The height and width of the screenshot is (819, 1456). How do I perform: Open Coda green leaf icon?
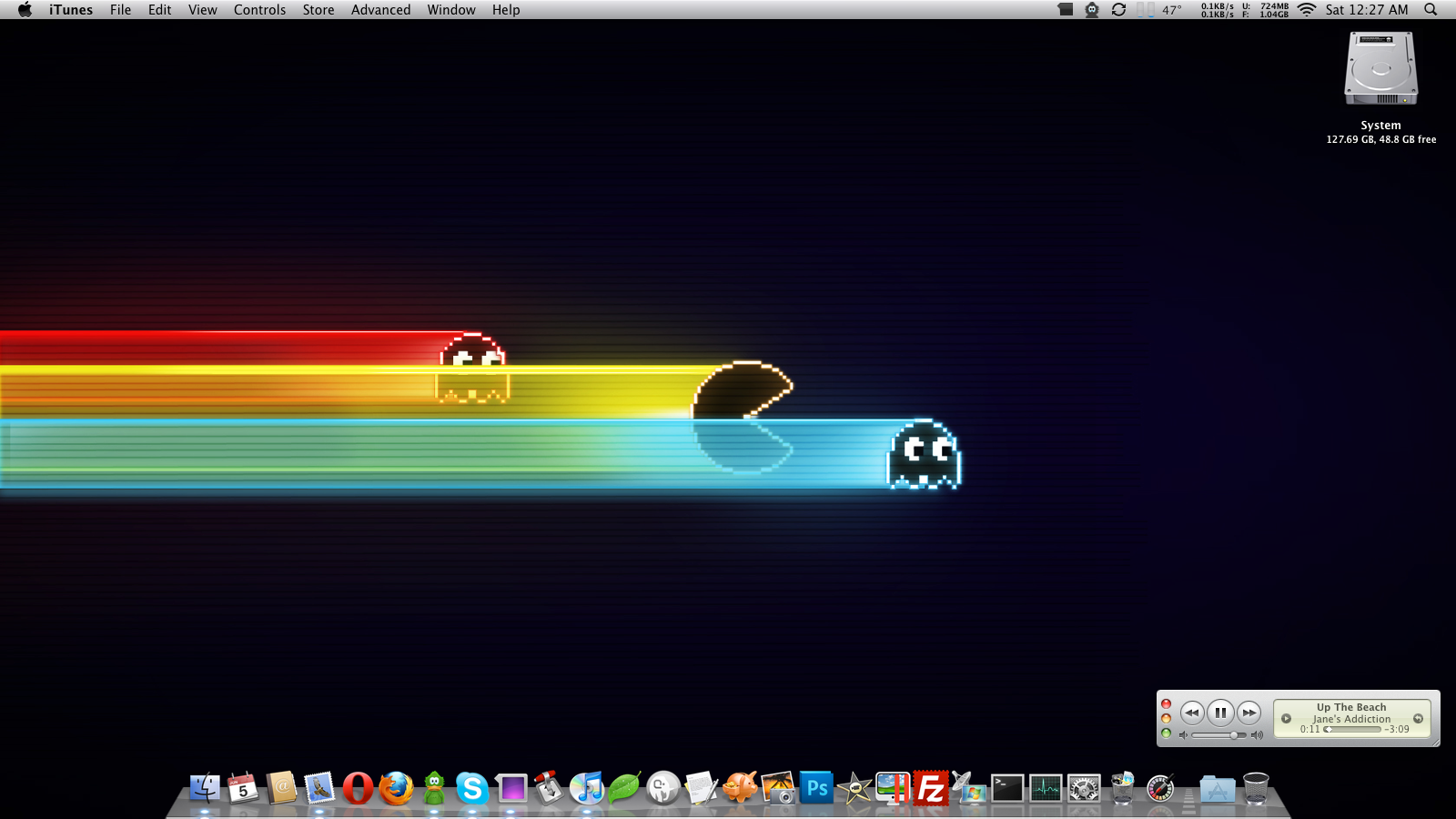pos(625,788)
